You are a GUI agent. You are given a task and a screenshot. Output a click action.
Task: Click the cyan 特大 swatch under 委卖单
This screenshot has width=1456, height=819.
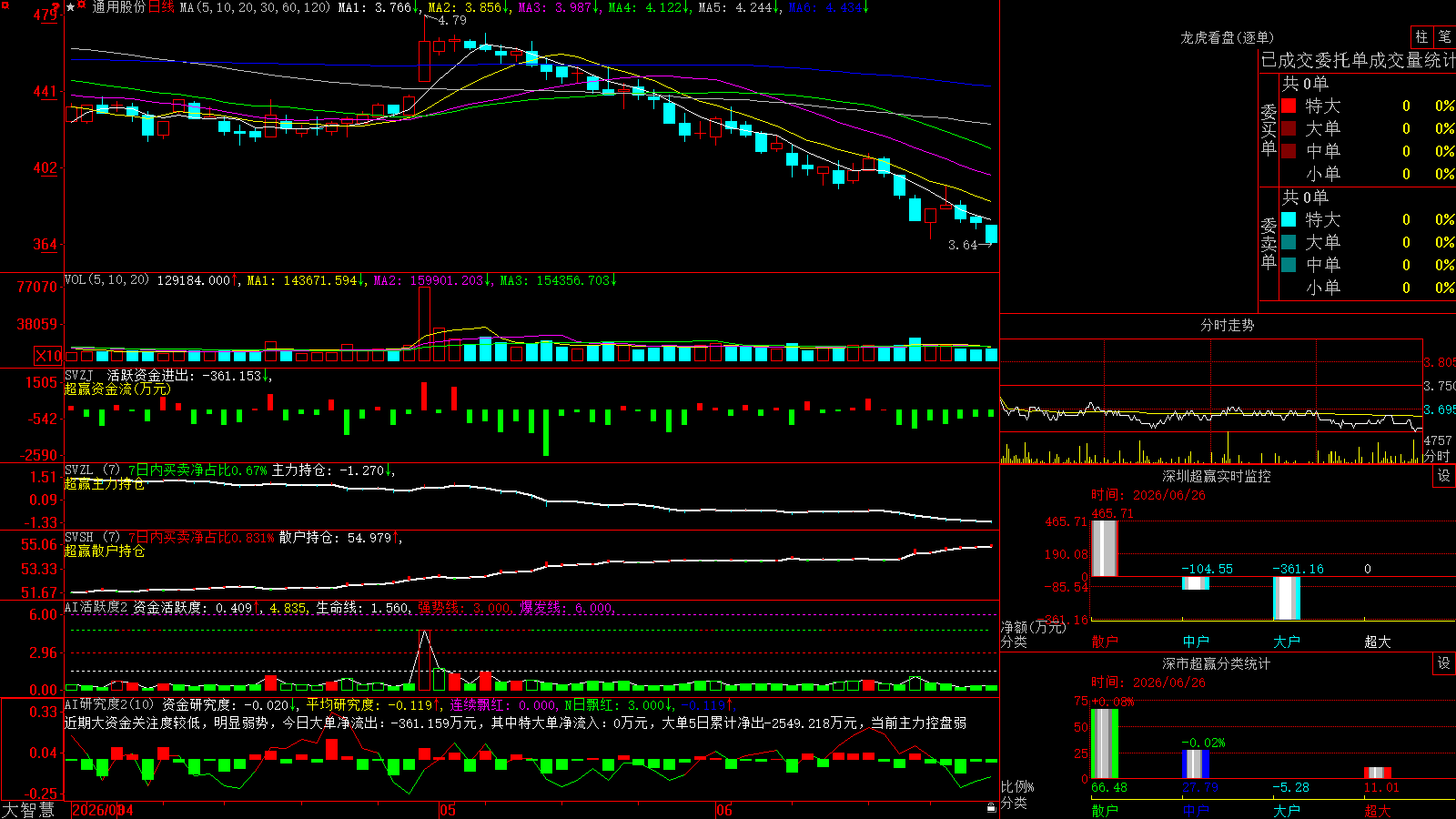1289,219
